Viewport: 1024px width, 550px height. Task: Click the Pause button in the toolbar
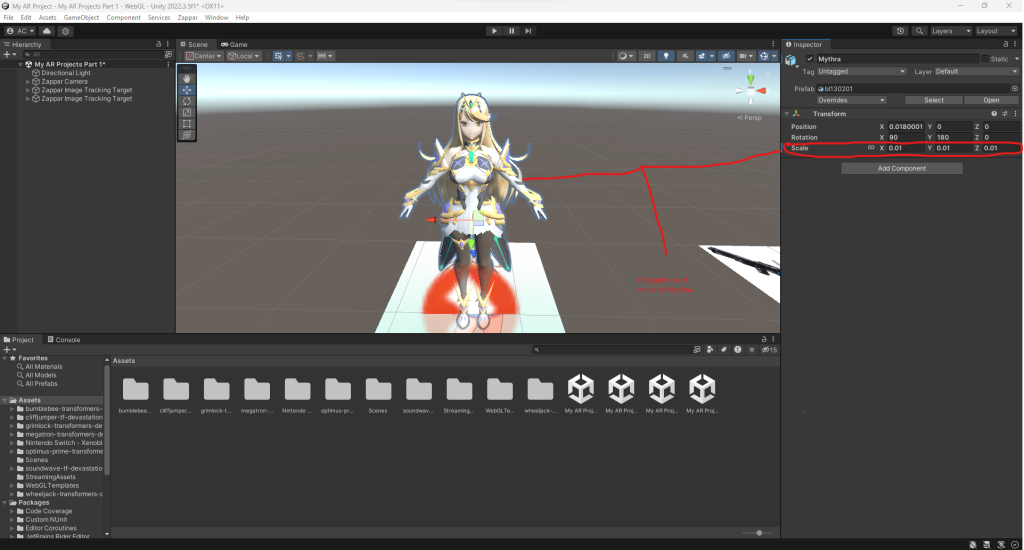tap(512, 31)
